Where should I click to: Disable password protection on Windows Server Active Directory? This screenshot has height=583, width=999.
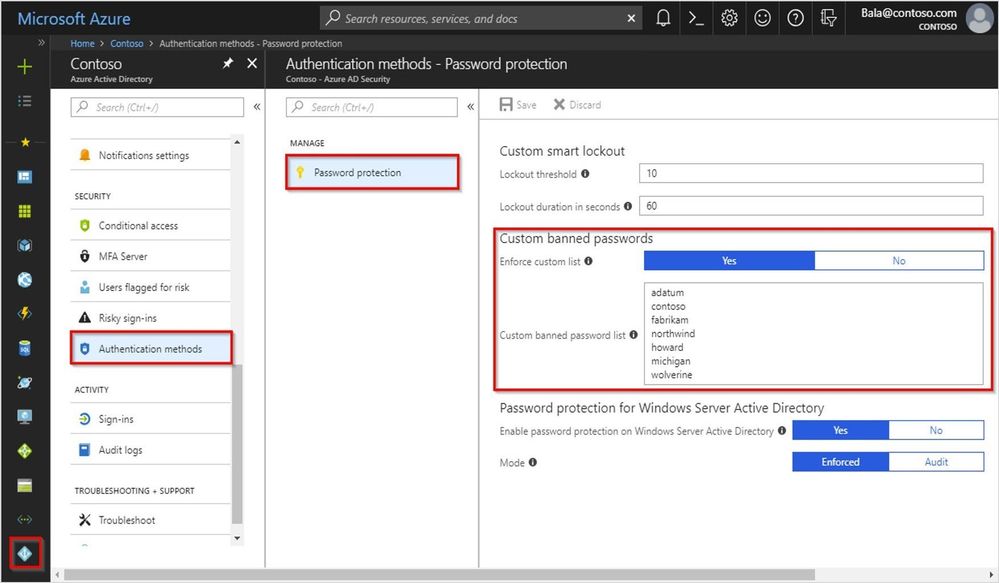coord(936,430)
